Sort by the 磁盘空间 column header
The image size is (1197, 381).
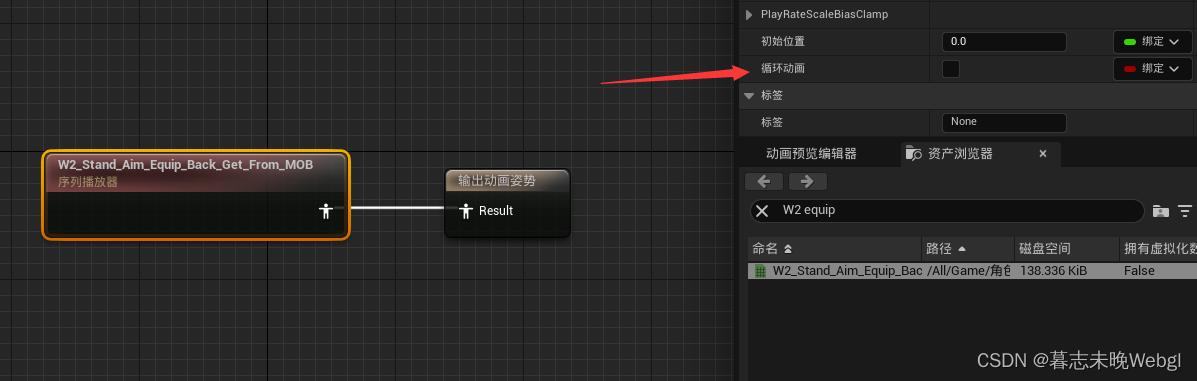(1066, 249)
